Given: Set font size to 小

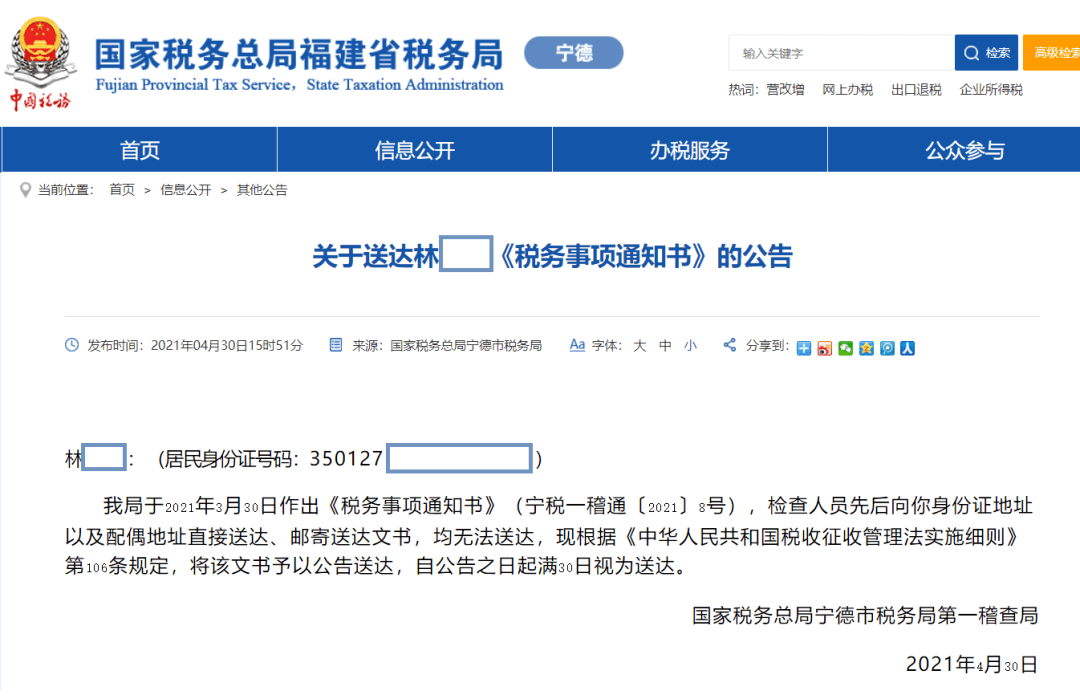Looking at the screenshot, I should pyautogui.click(x=690, y=346).
